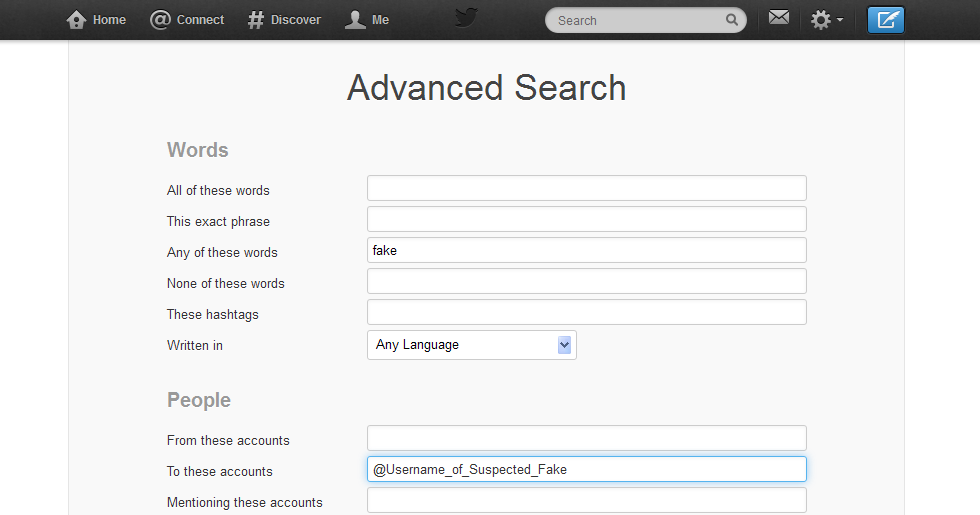Image resolution: width=980 pixels, height=515 pixels.
Task: Open the settings gear menu
Action: [x=825, y=20]
